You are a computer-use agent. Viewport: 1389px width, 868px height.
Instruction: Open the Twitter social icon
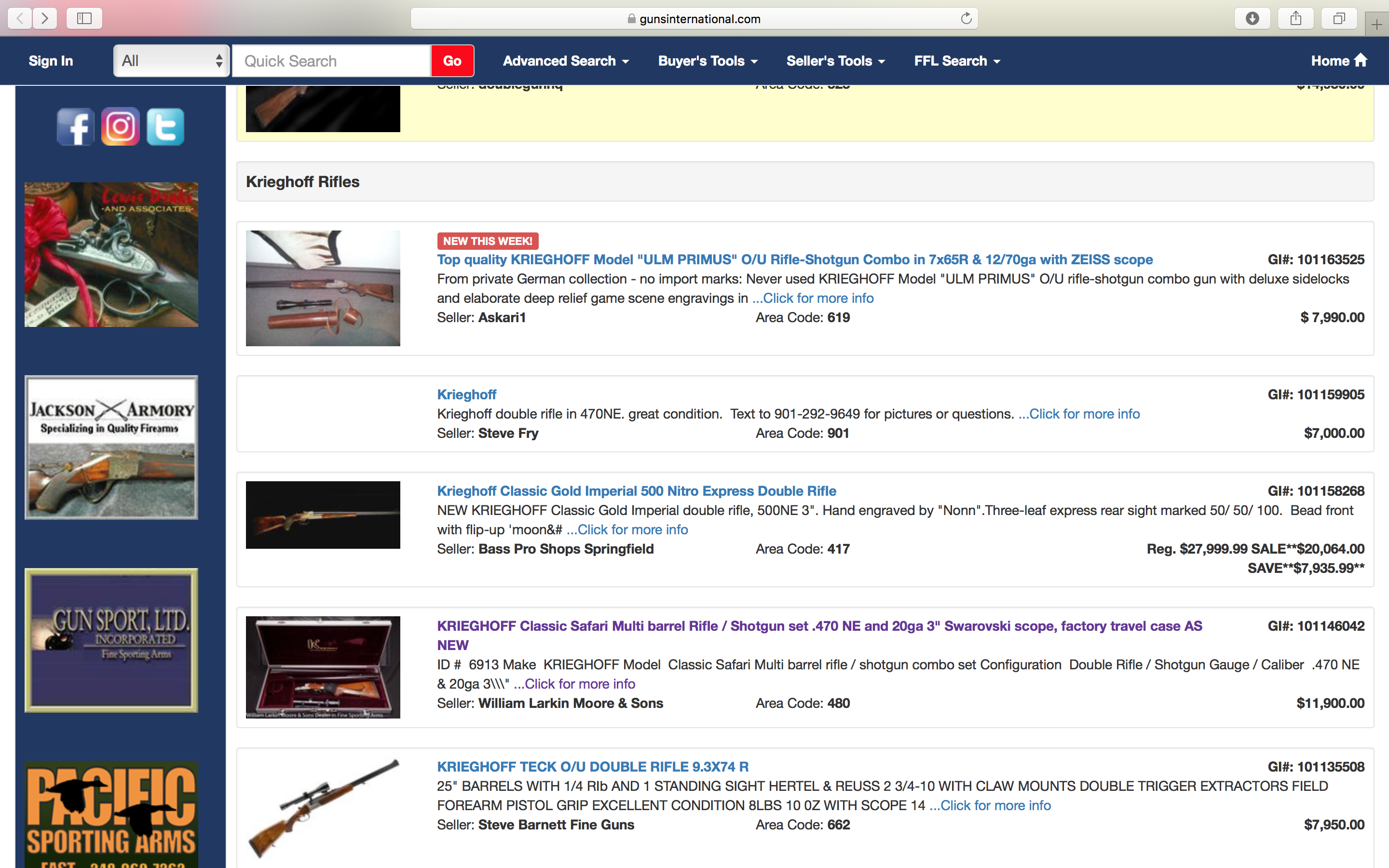[x=165, y=126]
